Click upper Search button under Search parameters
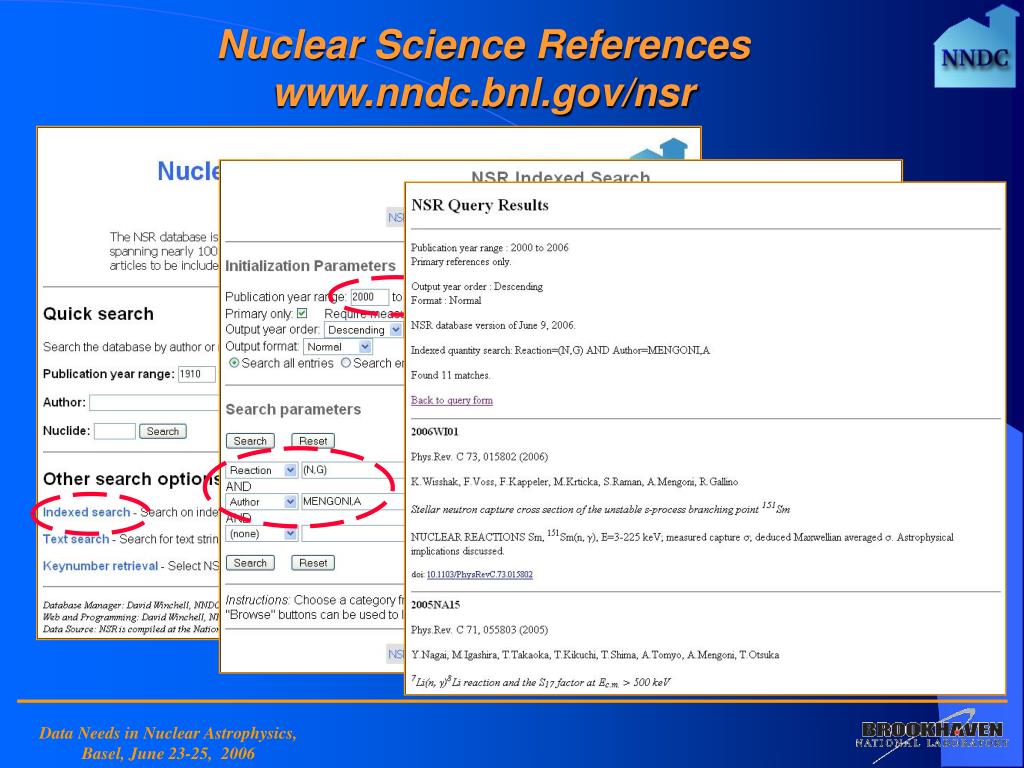The image size is (1024, 768). [x=250, y=441]
